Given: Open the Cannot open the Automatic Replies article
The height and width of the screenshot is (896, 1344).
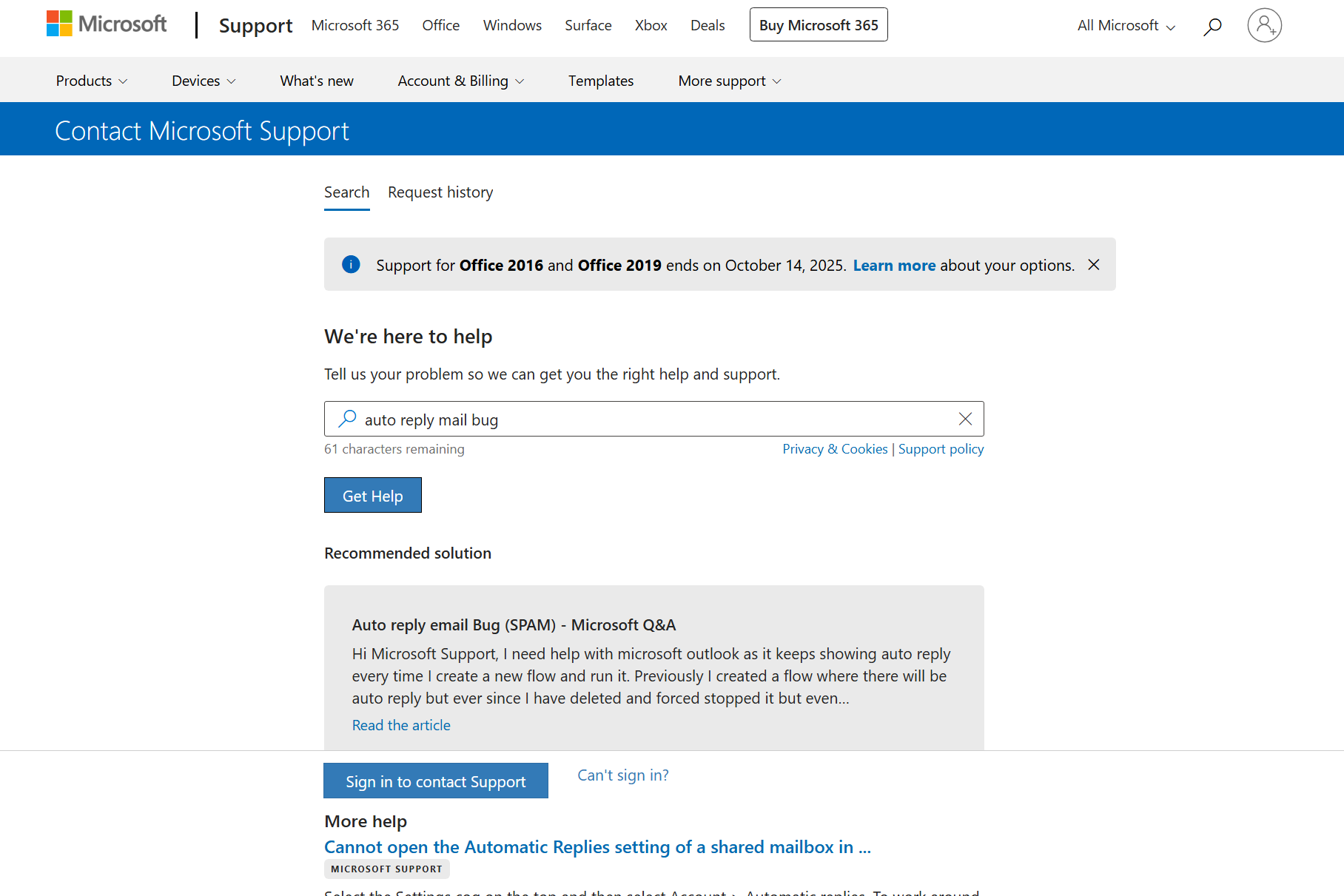Looking at the screenshot, I should pyautogui.click(x=597, y=846).
